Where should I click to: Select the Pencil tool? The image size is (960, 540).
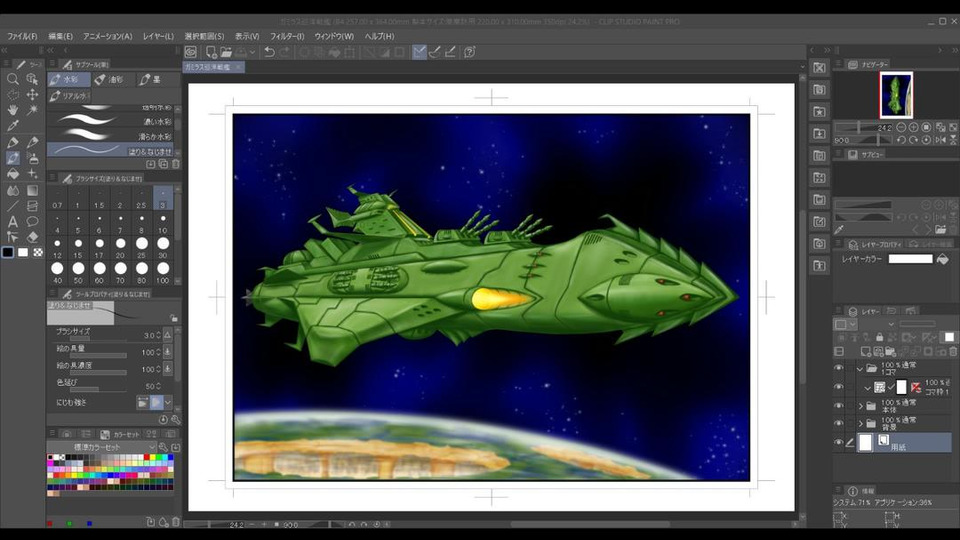pyautogui.click(x=32, y=142)
